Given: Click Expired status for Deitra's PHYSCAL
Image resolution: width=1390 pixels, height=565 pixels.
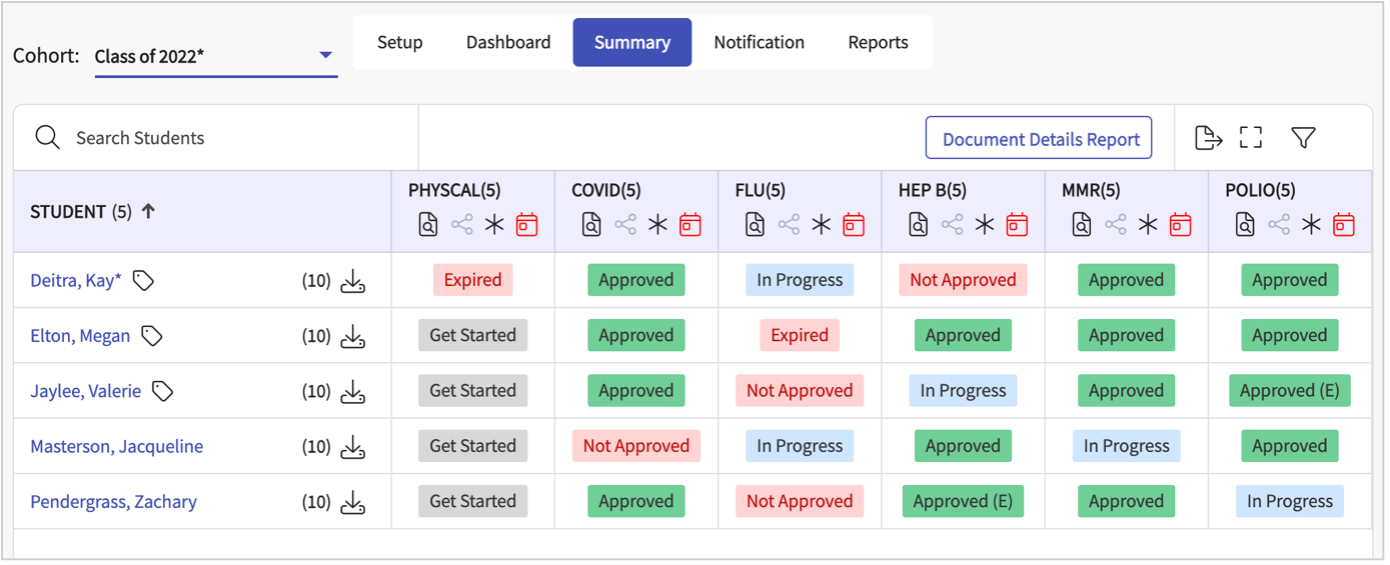Looking at the screenshot, I should (472, 280).
